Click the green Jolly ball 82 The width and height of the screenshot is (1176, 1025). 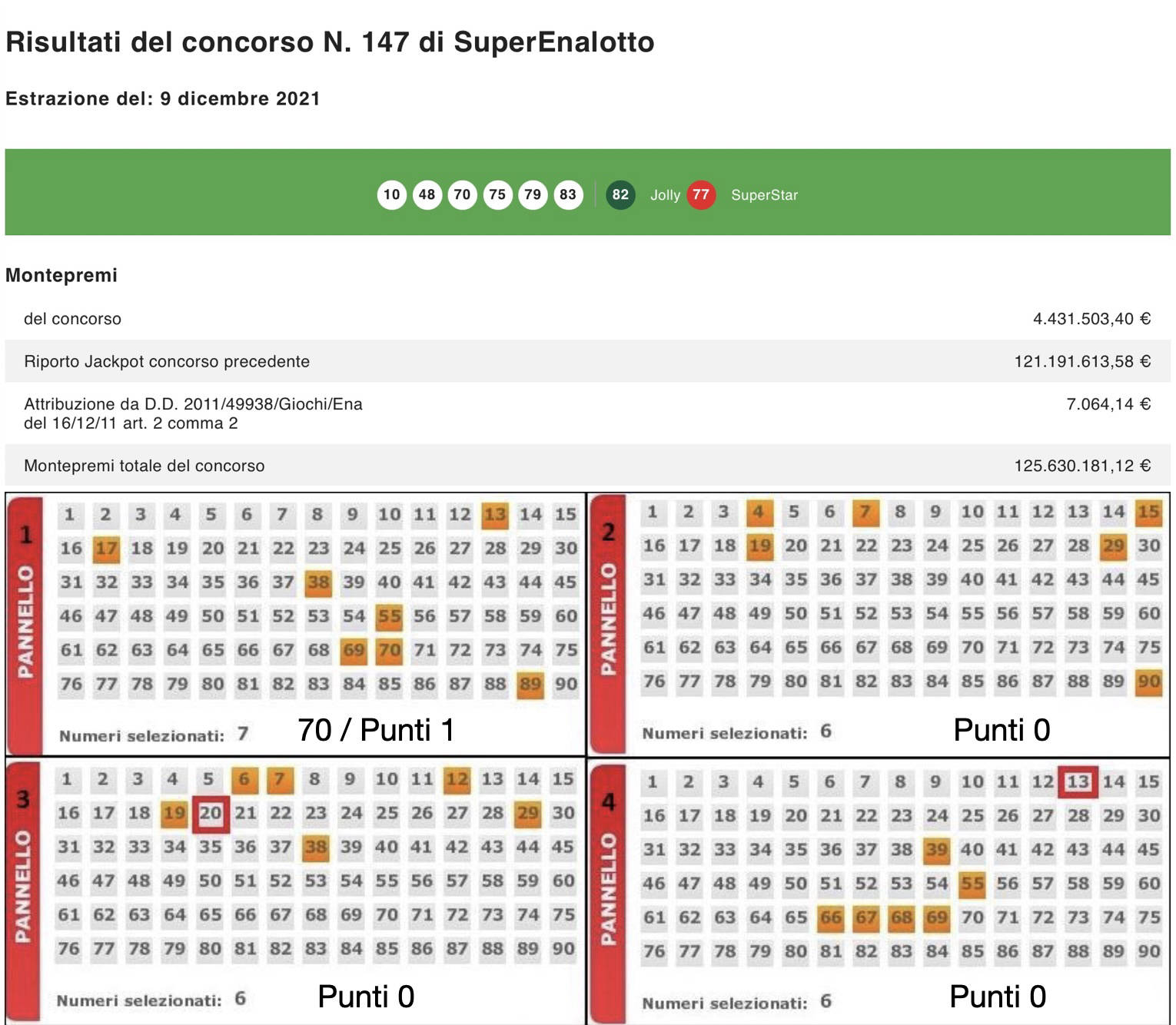(x=620, y=194)
